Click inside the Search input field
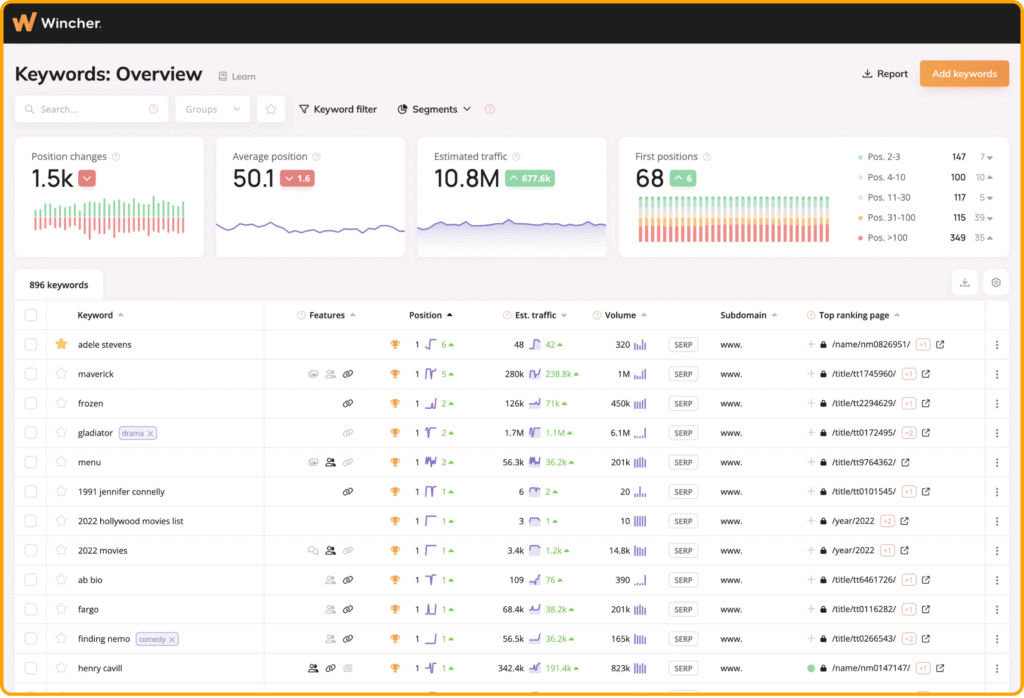1024x698 pixels. coord(90,109)
